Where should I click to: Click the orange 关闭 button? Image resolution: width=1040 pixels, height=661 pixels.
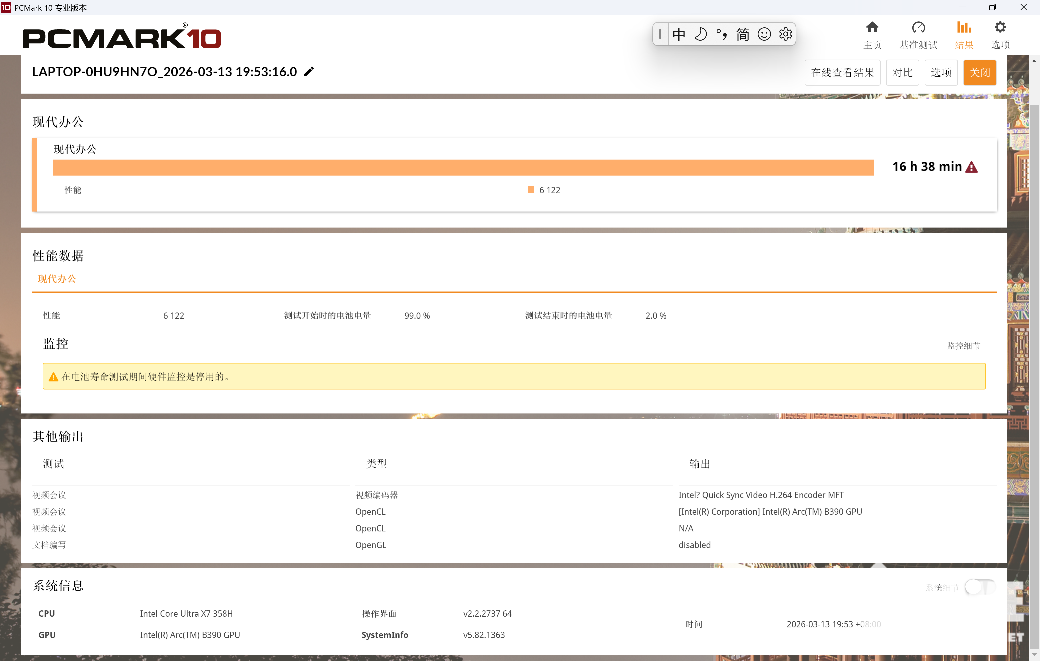[979, 73]
